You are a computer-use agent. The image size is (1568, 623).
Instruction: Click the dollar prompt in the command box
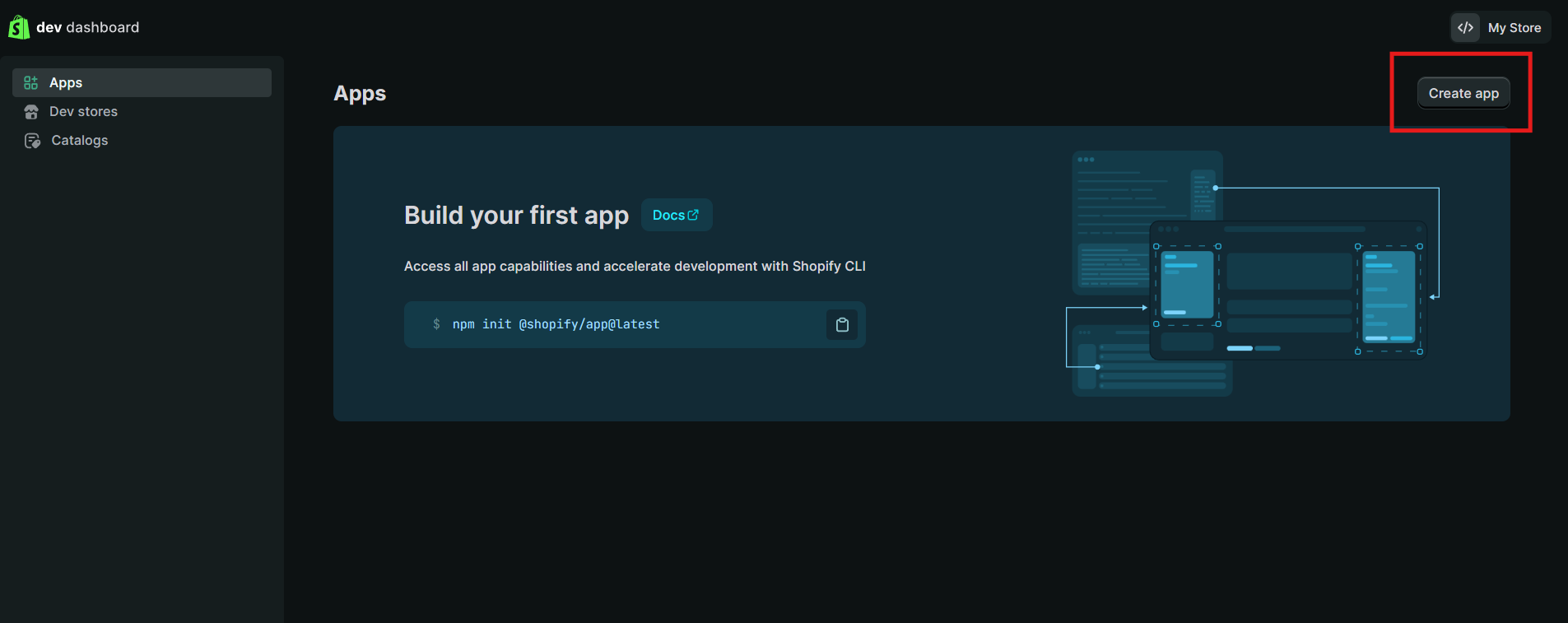436,324
